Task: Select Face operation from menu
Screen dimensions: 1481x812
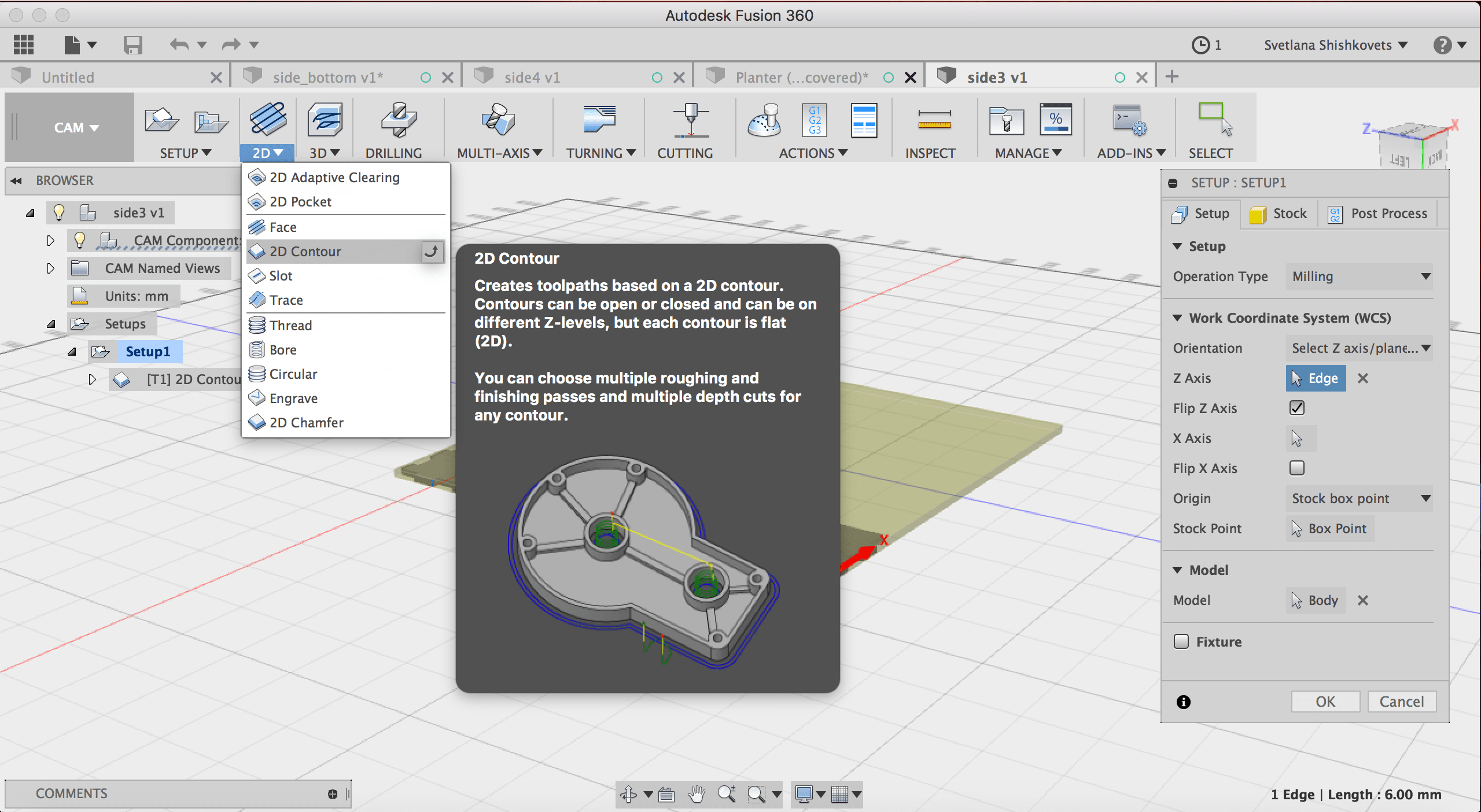Action: click(345, 227)
